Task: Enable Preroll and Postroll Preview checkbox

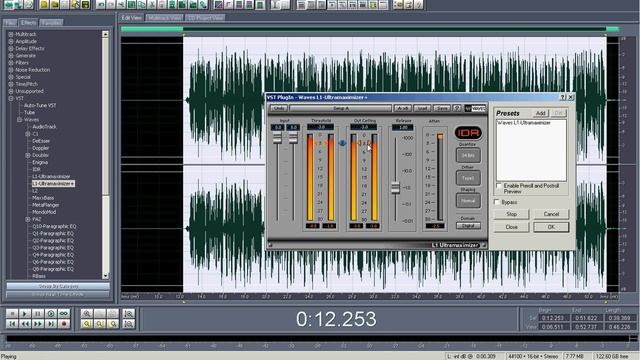Action: 499,186
